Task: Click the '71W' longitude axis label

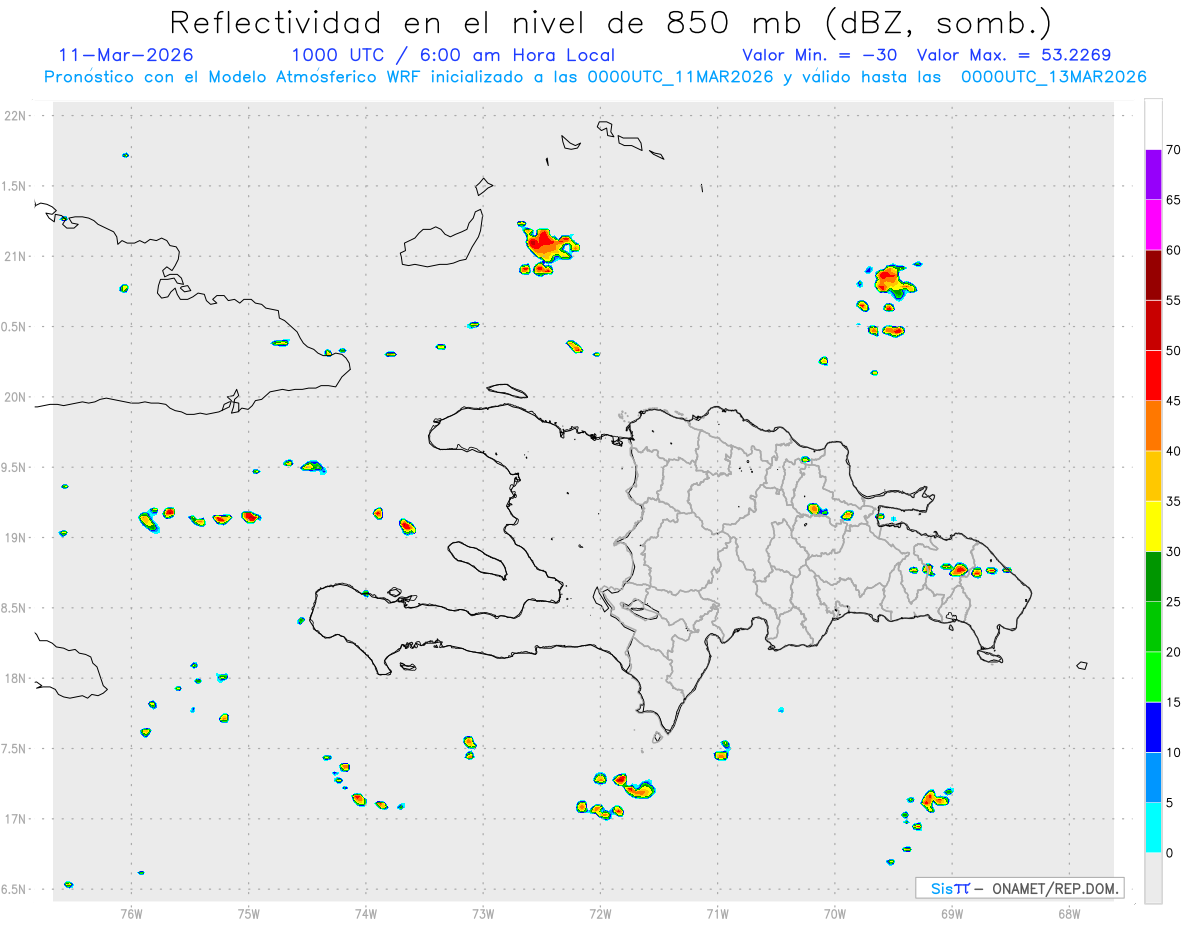Action: click(717, 913)
